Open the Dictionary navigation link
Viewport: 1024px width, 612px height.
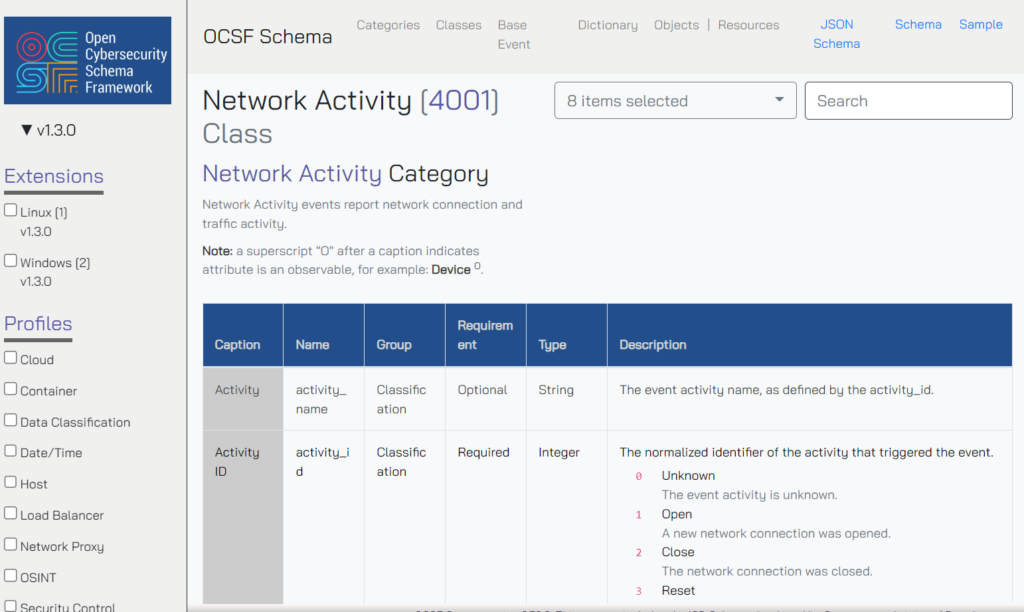pos(607,25)
